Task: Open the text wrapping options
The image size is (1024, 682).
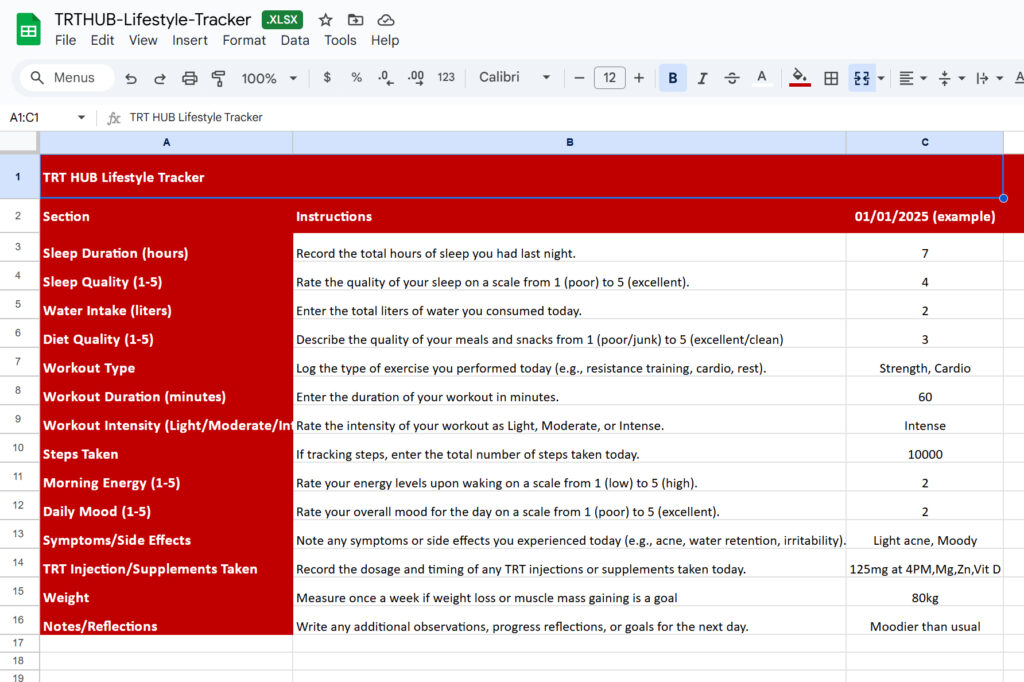Action: click(x=982, y=78)
